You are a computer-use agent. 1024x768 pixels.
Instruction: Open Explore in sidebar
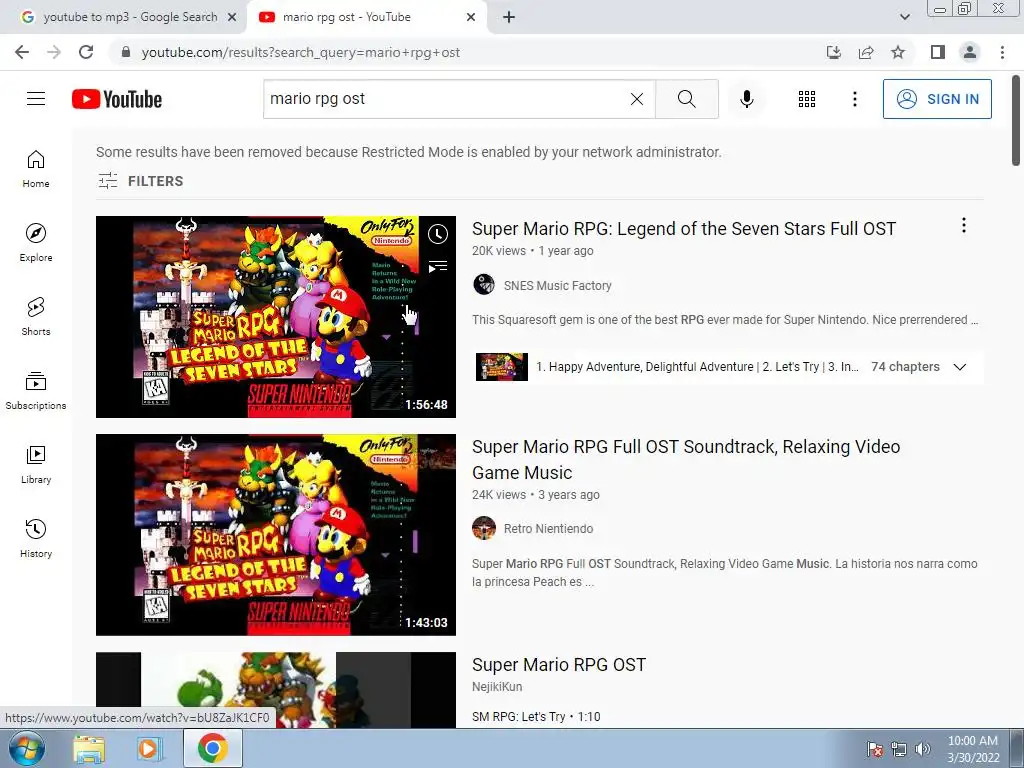pyautogui.click(x=36, y=243)
